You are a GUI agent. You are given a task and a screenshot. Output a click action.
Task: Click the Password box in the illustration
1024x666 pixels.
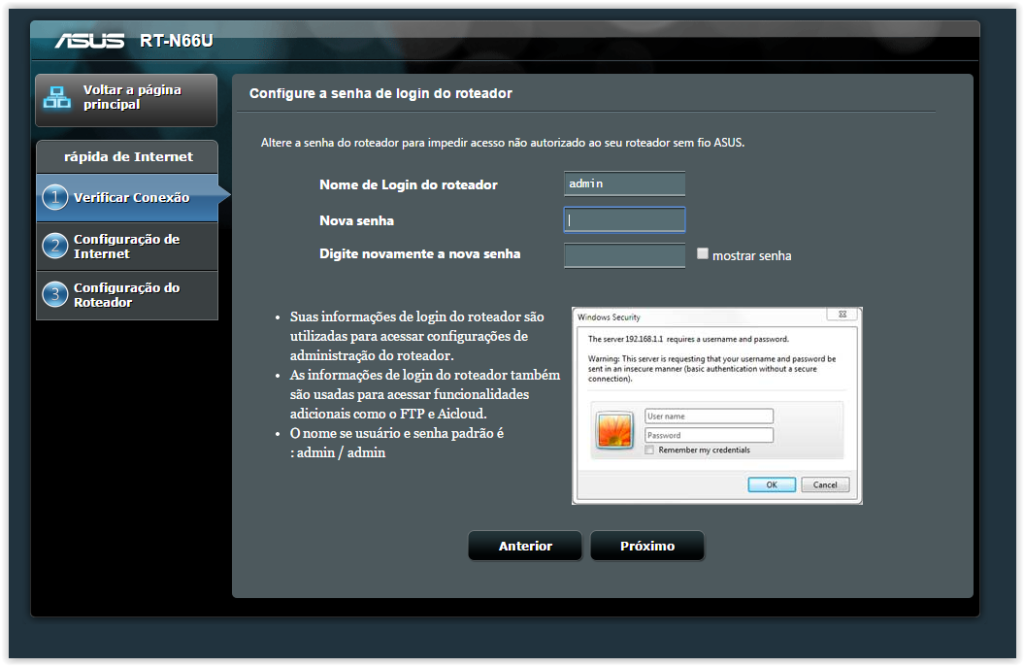point(709,435)
